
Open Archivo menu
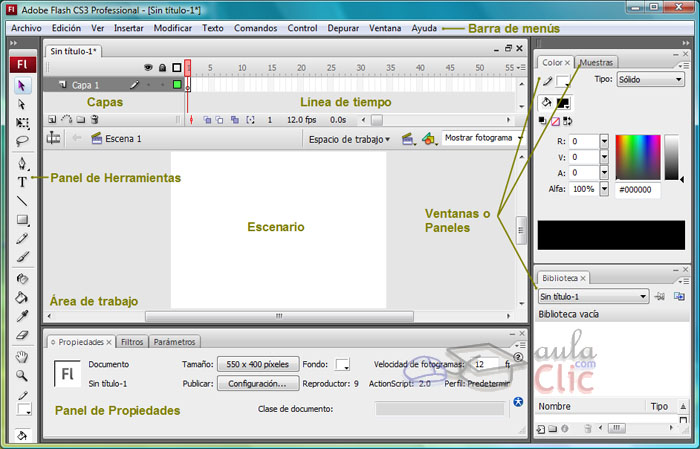coord(26,28)
